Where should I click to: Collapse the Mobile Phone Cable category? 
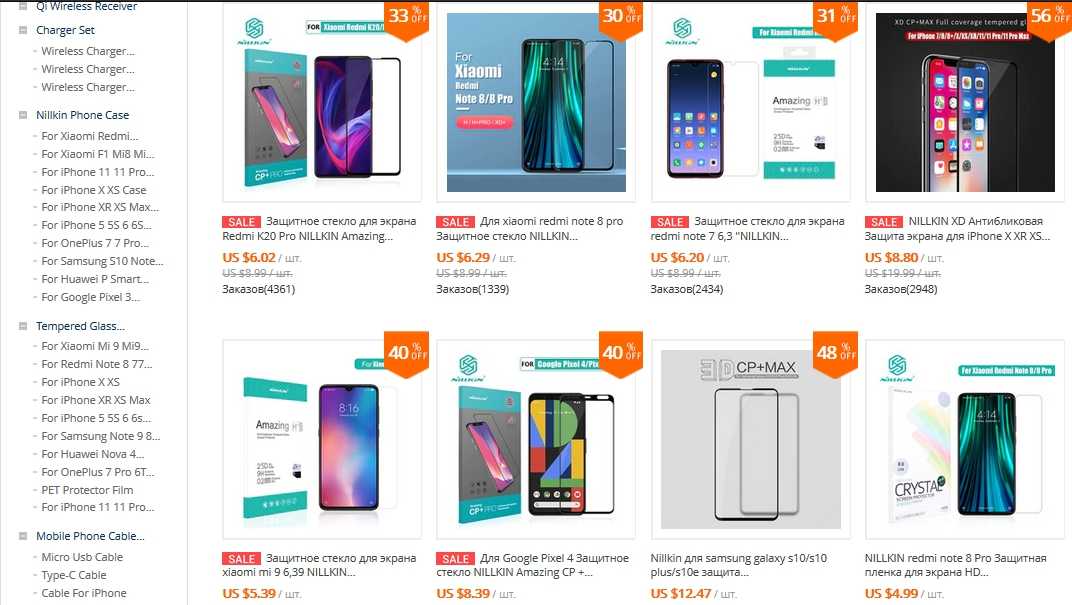click(x=23, y=536)
